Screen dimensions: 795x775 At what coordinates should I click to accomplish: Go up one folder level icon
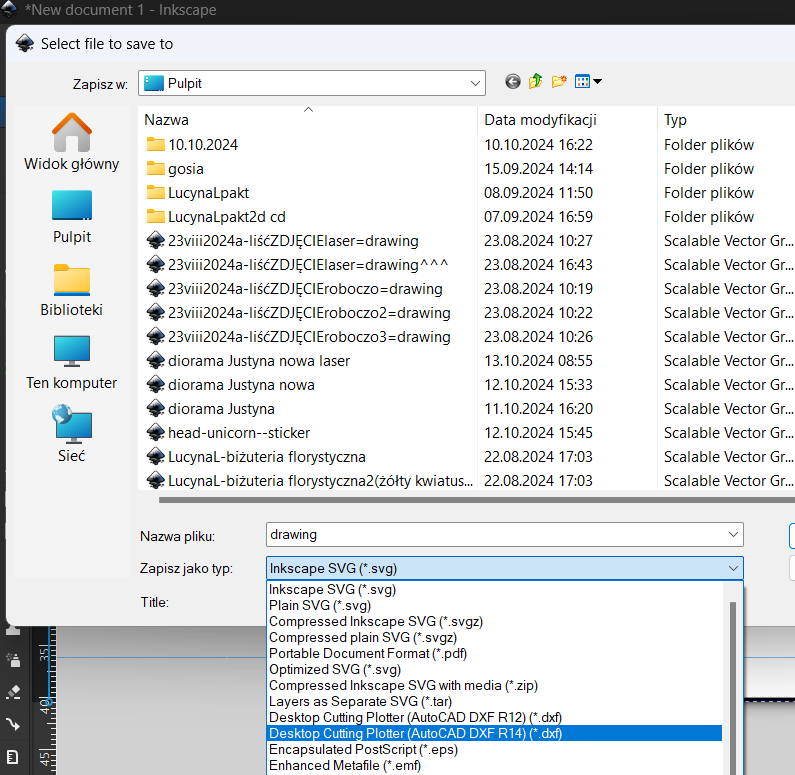pos(535,82)
